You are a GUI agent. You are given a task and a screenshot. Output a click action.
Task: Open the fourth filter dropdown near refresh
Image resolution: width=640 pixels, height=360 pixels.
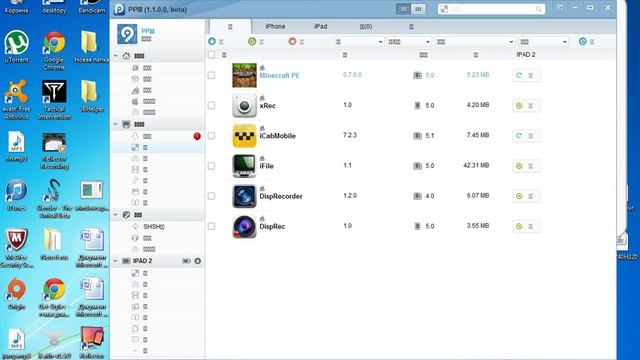pyautogui.click(x=543, y=42)
